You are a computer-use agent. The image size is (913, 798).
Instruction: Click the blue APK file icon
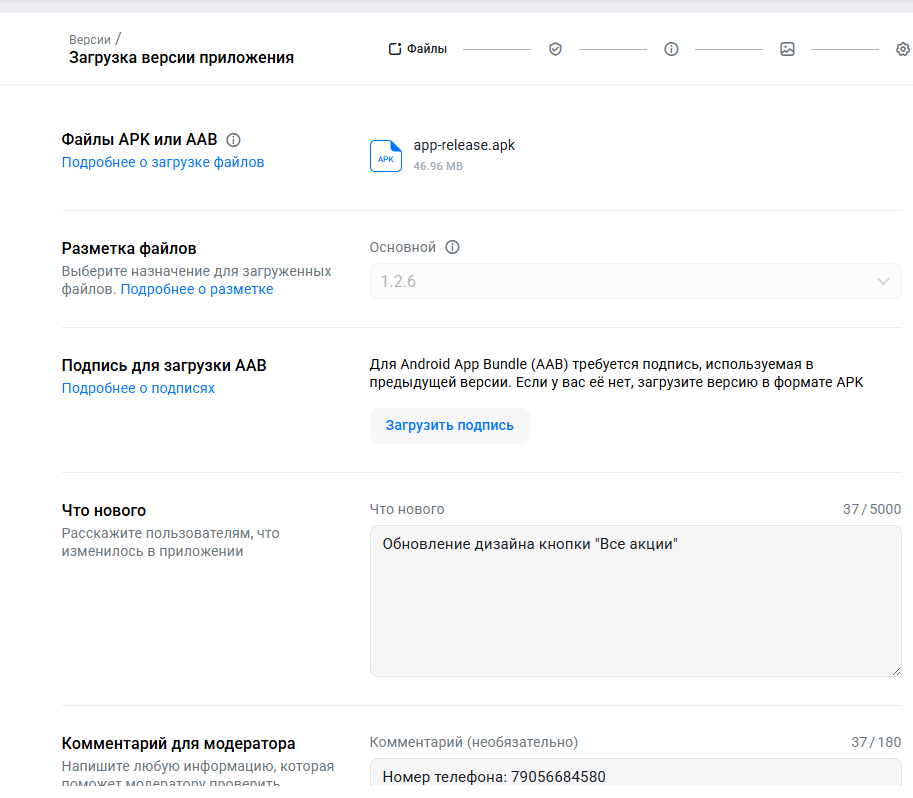pos(385,156)
